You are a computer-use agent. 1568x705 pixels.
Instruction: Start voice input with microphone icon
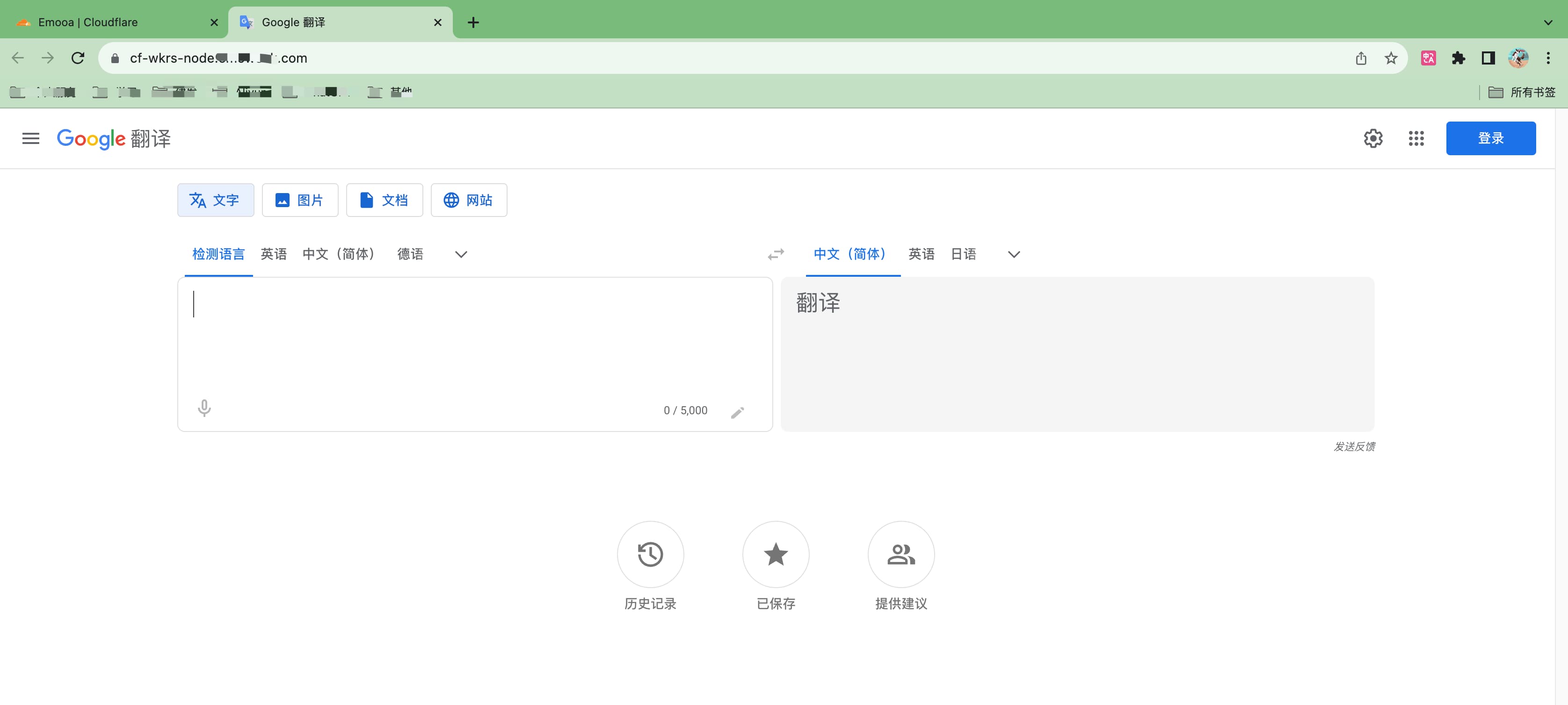click(204, 408)
